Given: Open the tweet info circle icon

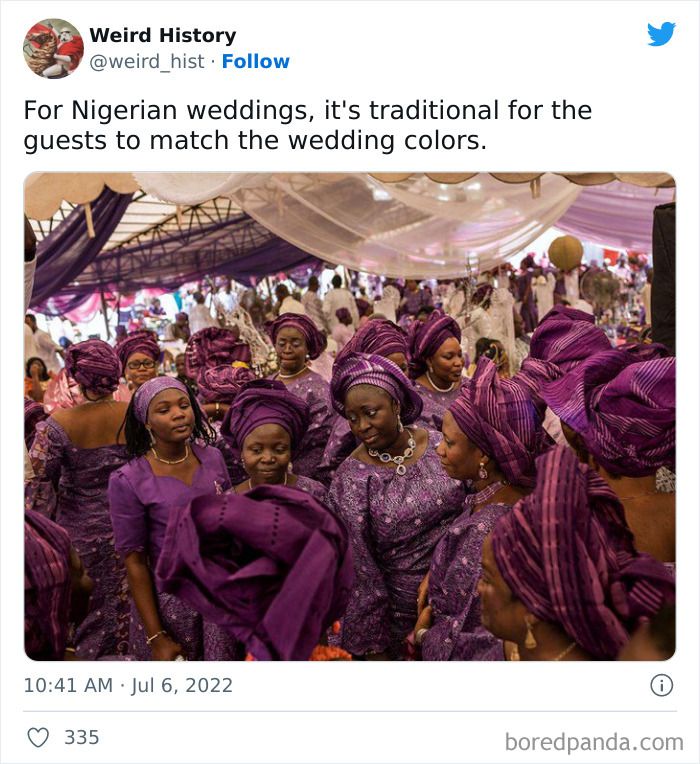Looking at the screenshot, I should point(661,685).
